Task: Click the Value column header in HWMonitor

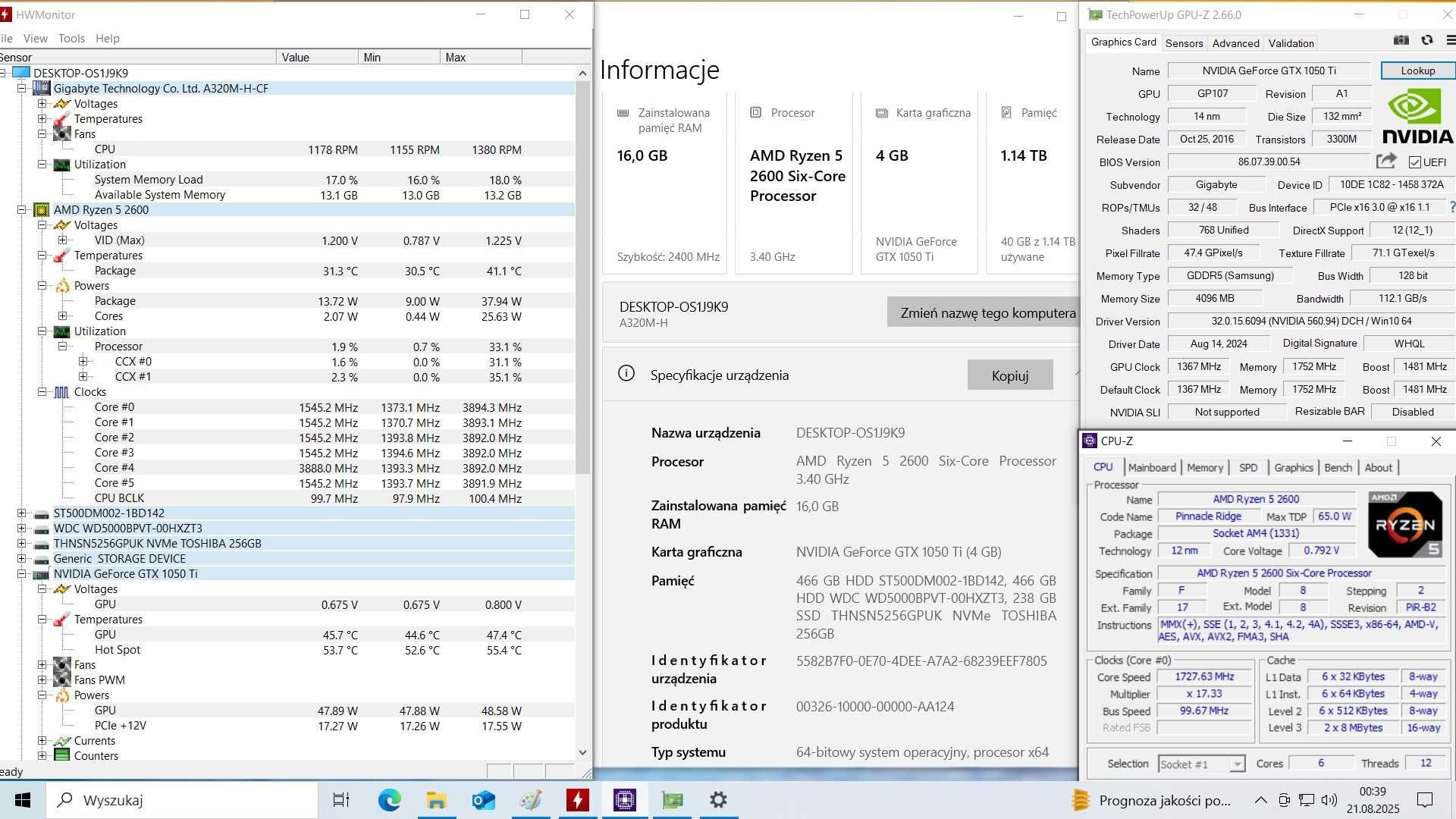Action: (x=317, y=57)
